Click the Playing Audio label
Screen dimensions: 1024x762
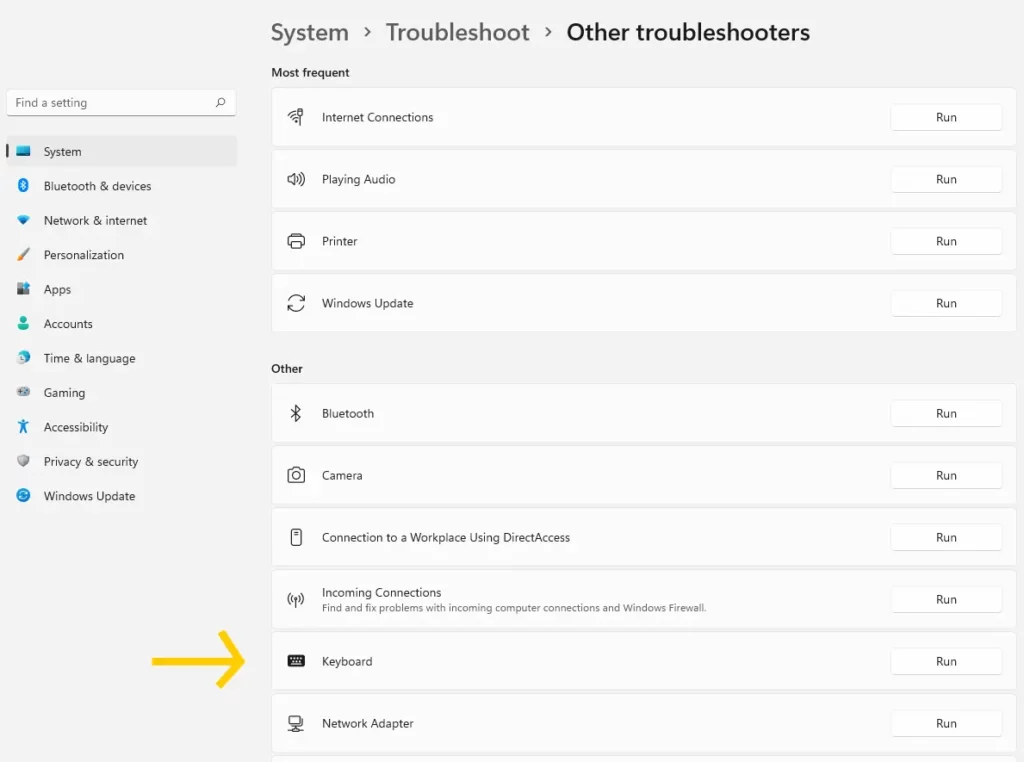click(359, 180)
